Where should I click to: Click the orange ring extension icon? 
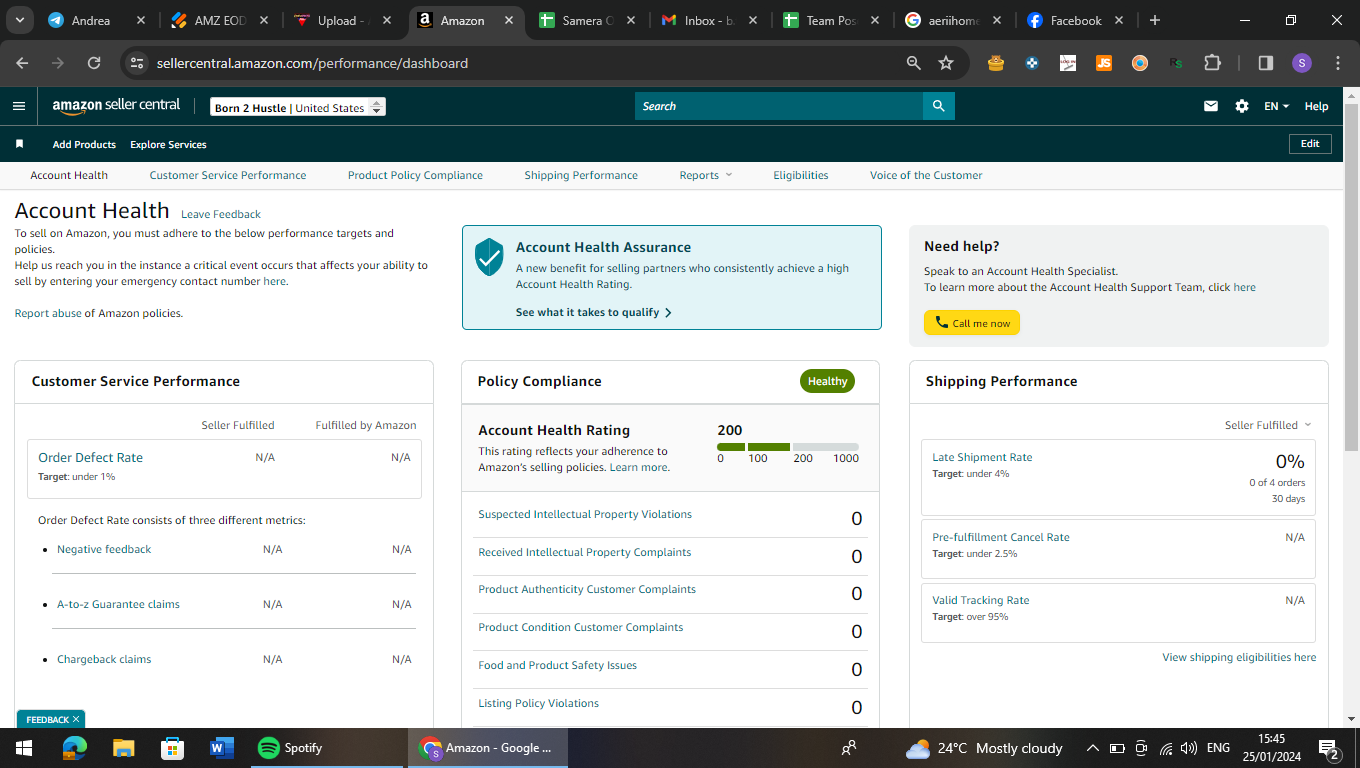[1140, 63]
